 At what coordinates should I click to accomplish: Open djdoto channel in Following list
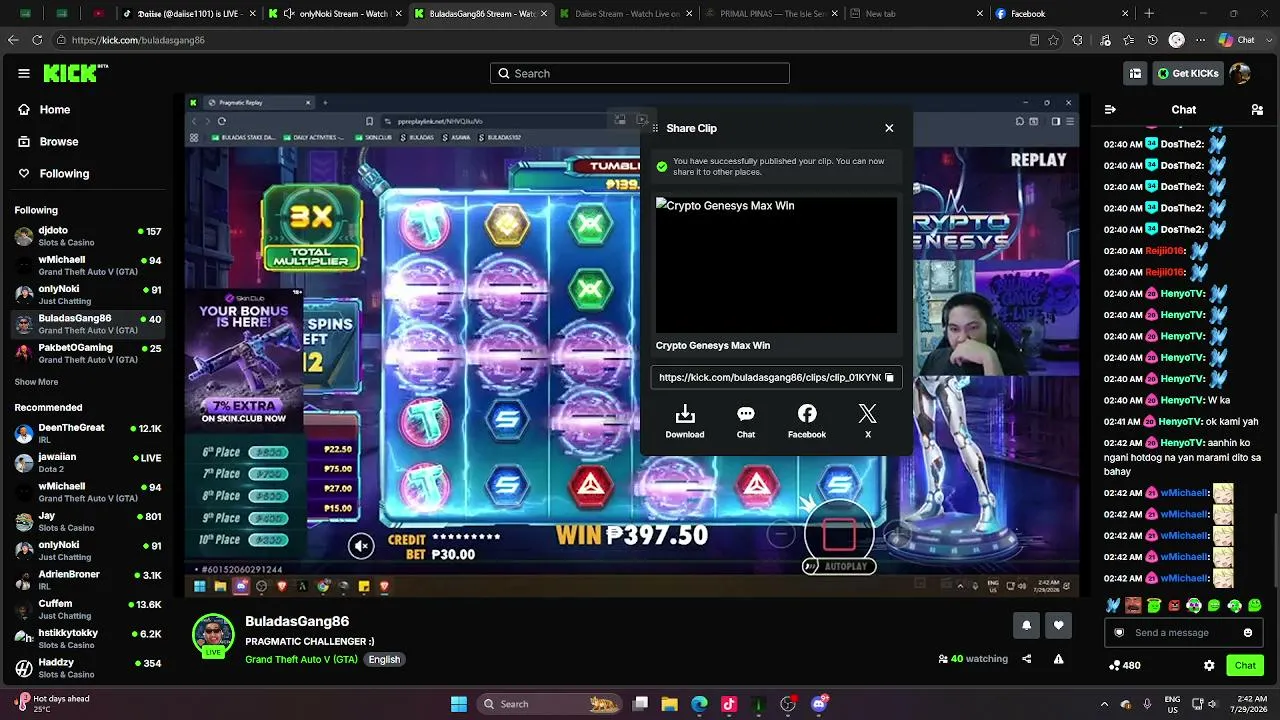click(88, 236)
